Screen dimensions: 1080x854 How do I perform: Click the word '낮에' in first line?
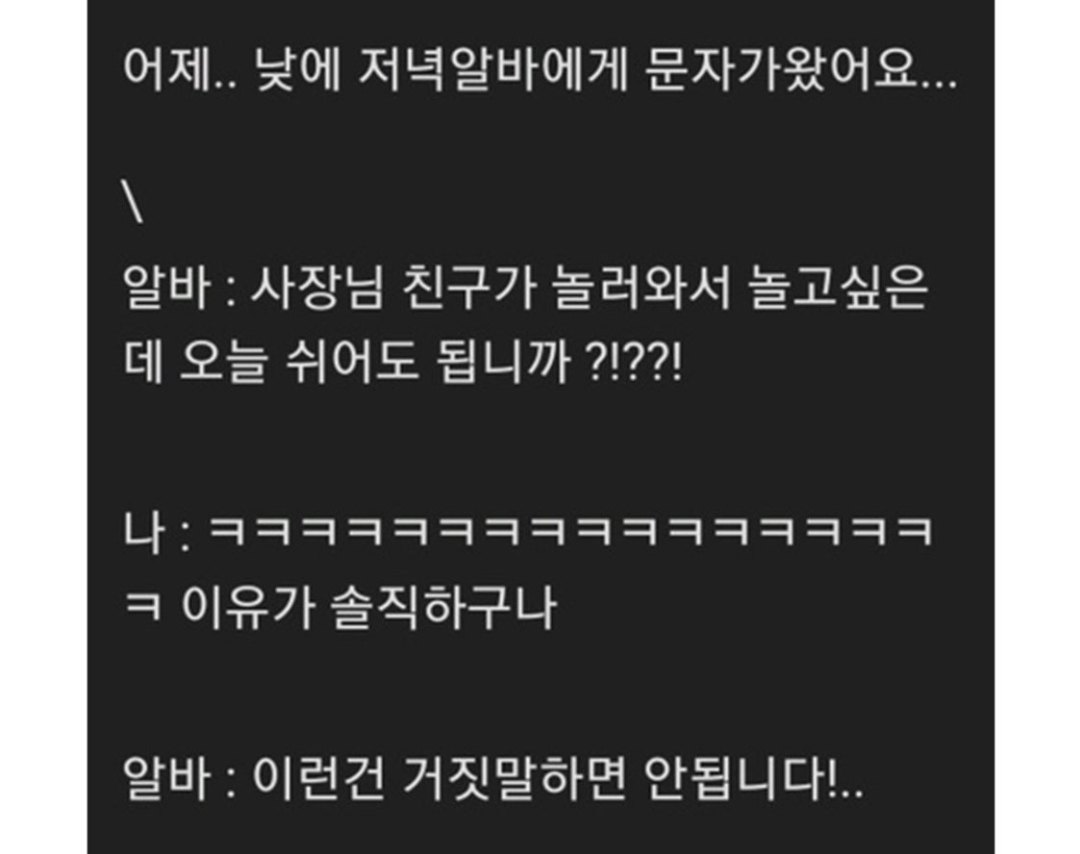click(x=298, y=70)
